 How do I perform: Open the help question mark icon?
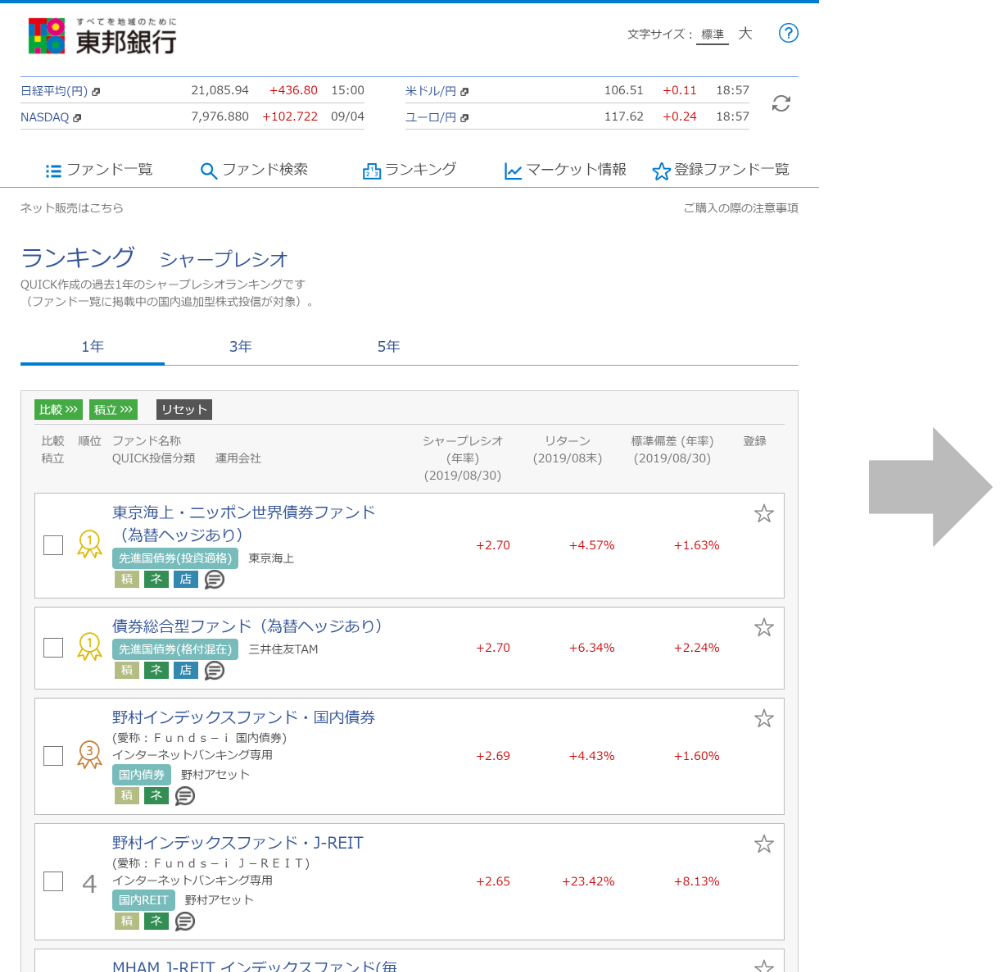point(788,33)
